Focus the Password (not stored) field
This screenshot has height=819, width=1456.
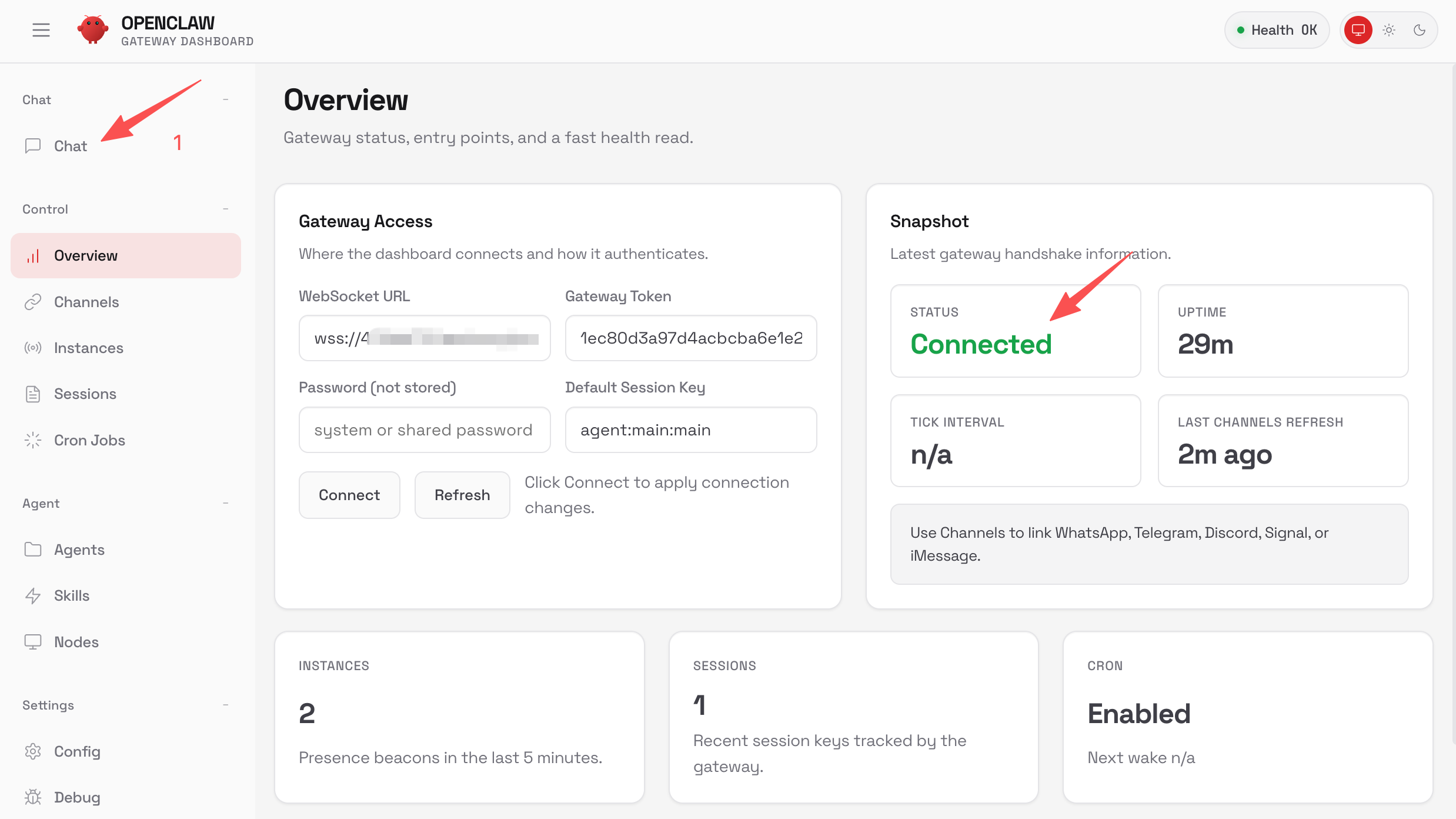[424, 430]
